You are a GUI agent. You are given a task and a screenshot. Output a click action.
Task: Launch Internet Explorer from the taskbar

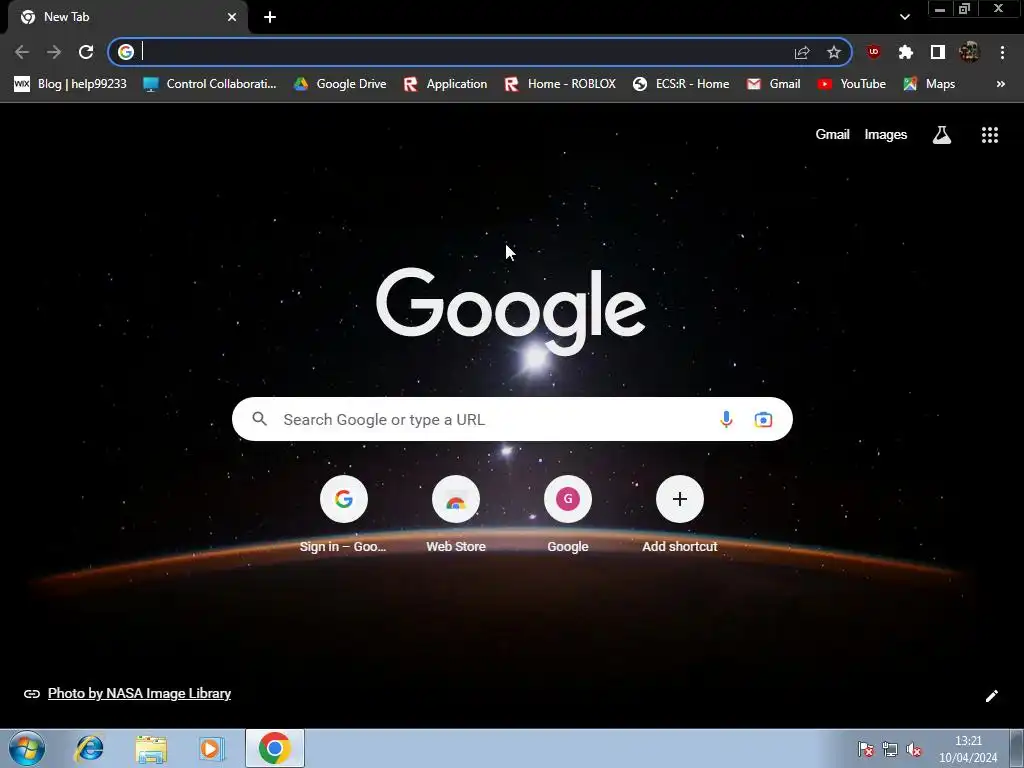[x=89, y=748]
